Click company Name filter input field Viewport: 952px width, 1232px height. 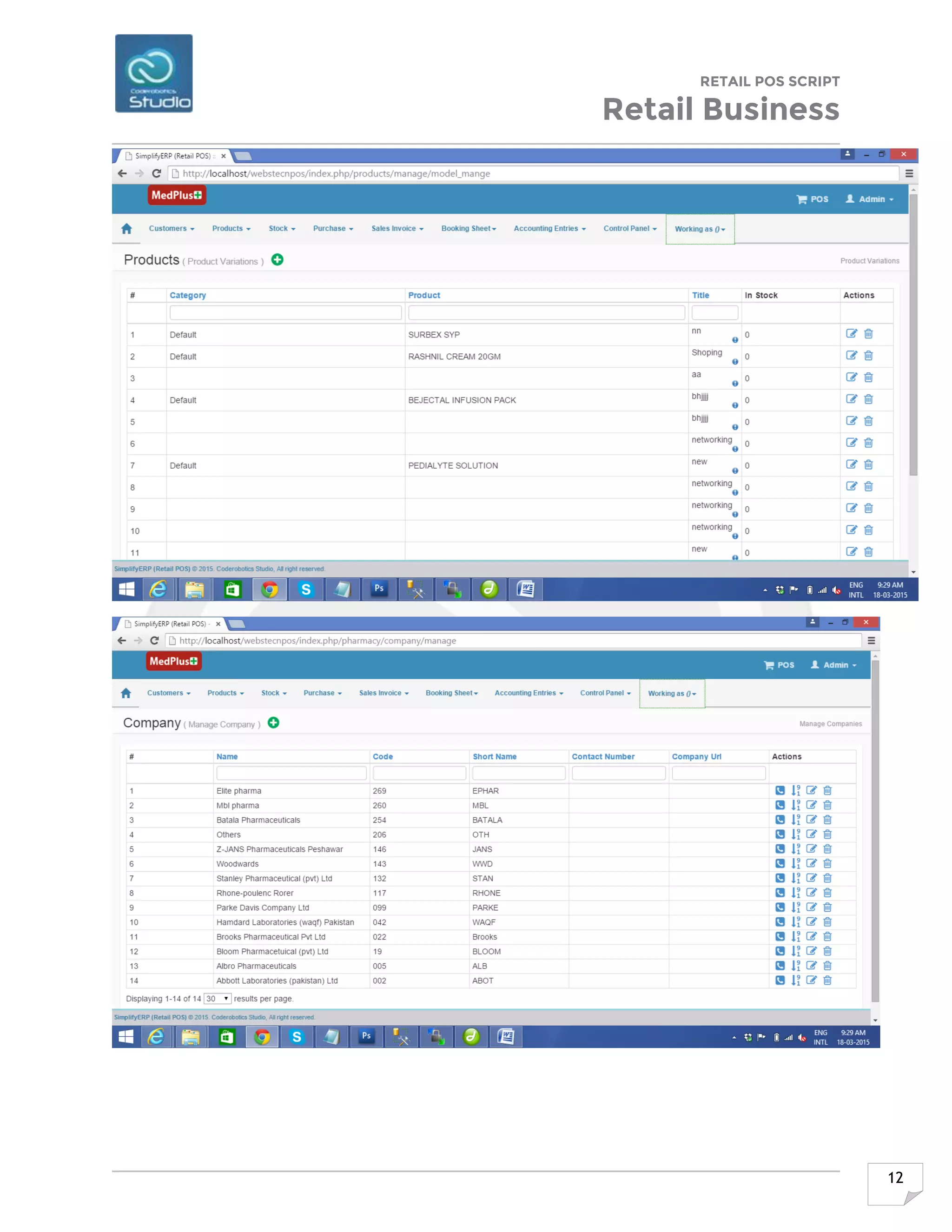291,773
